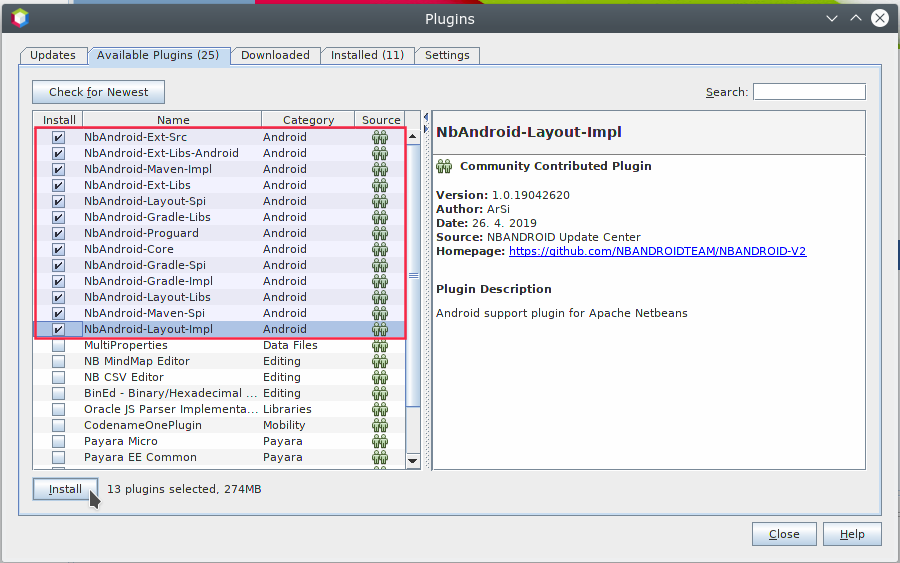Viewport: 900px width, 563px height.
Task: Check the CodenameOnePlugin install checkbox
Action: coord(58,425)
